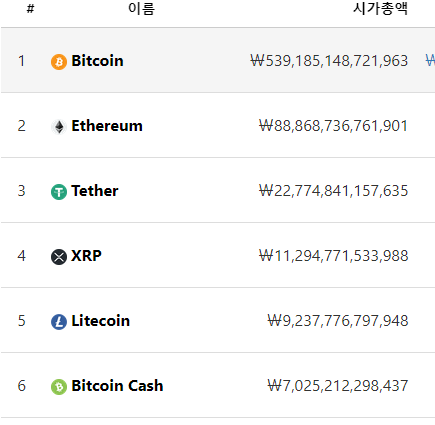
Task: Open the Bitcoin coin name link
Action: (97, 61)
